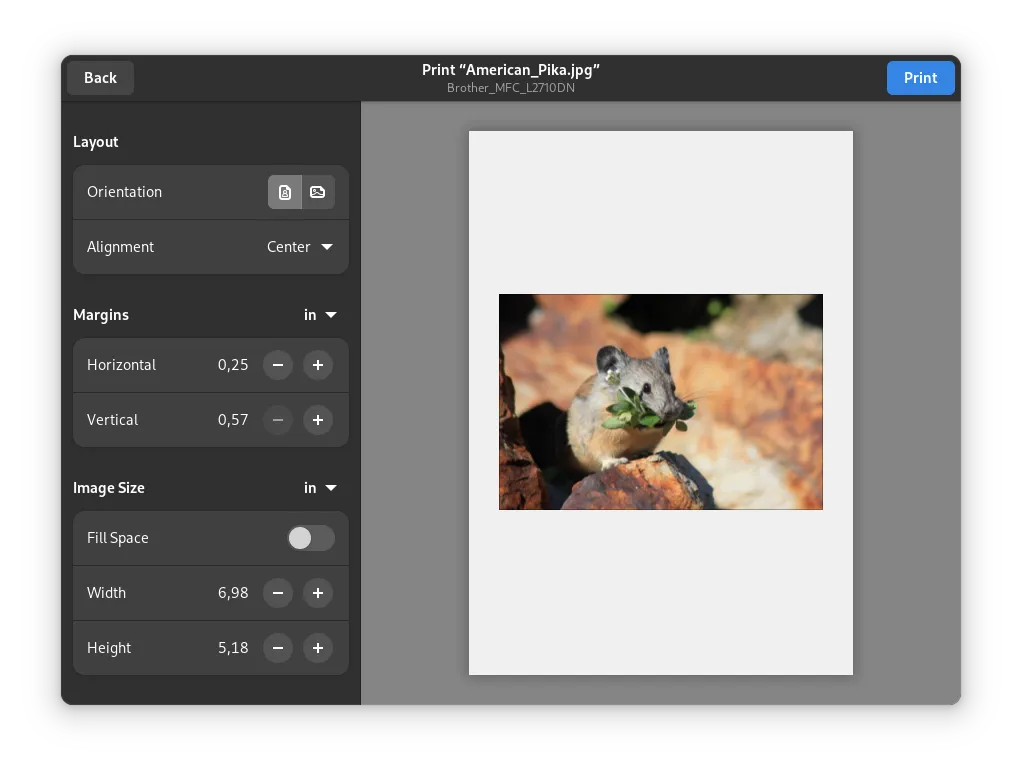Increase vertical margin with plus icon
Screen dimensions: 1022x772
coord(318,420)
